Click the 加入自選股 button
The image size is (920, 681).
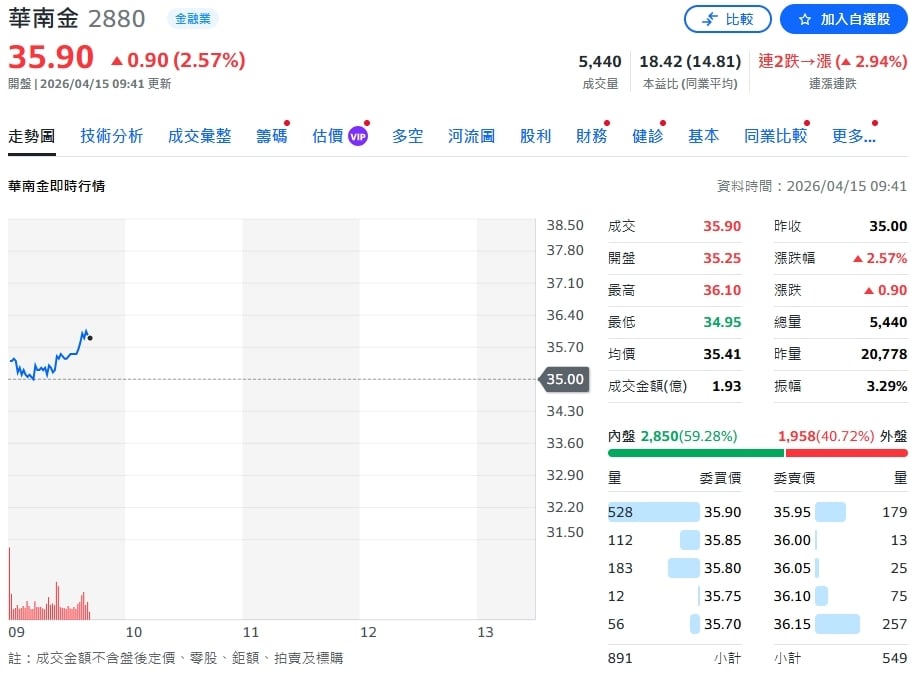pos(843,18)
